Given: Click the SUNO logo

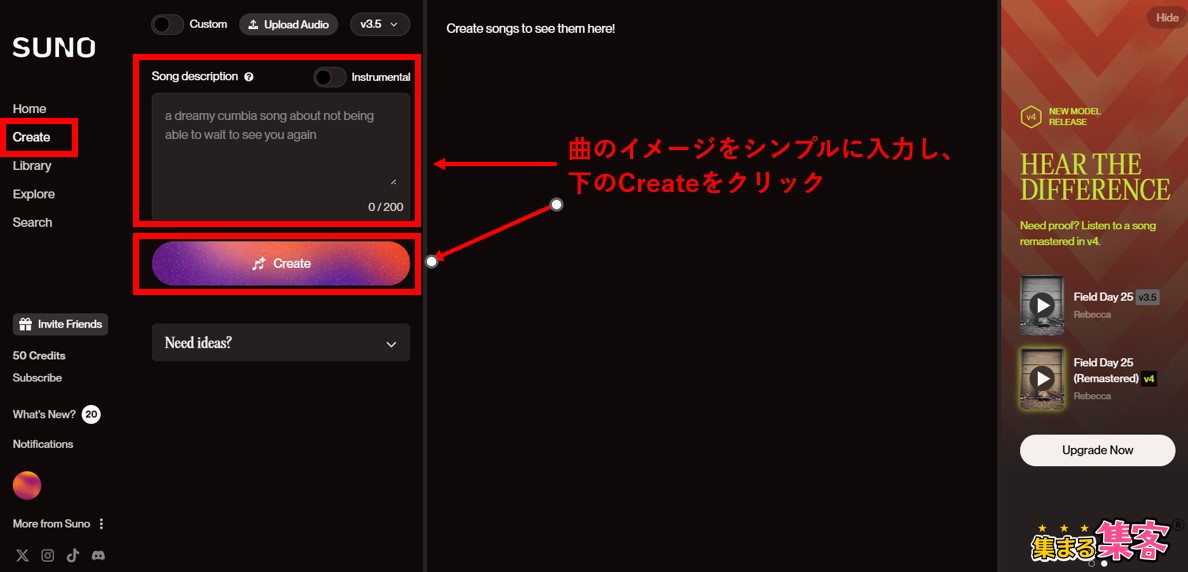Looking at the screenshot, I should pos(54,48).
